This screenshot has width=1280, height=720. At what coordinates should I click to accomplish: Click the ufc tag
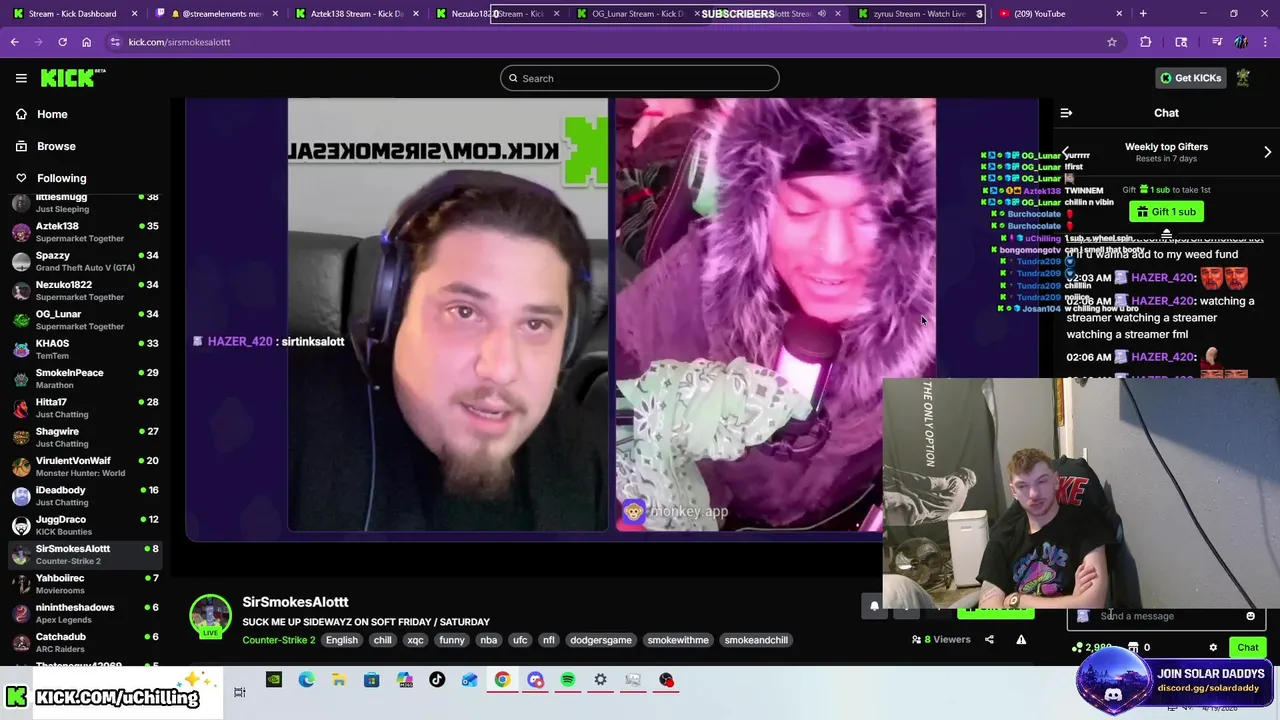[x=520, y=640]
